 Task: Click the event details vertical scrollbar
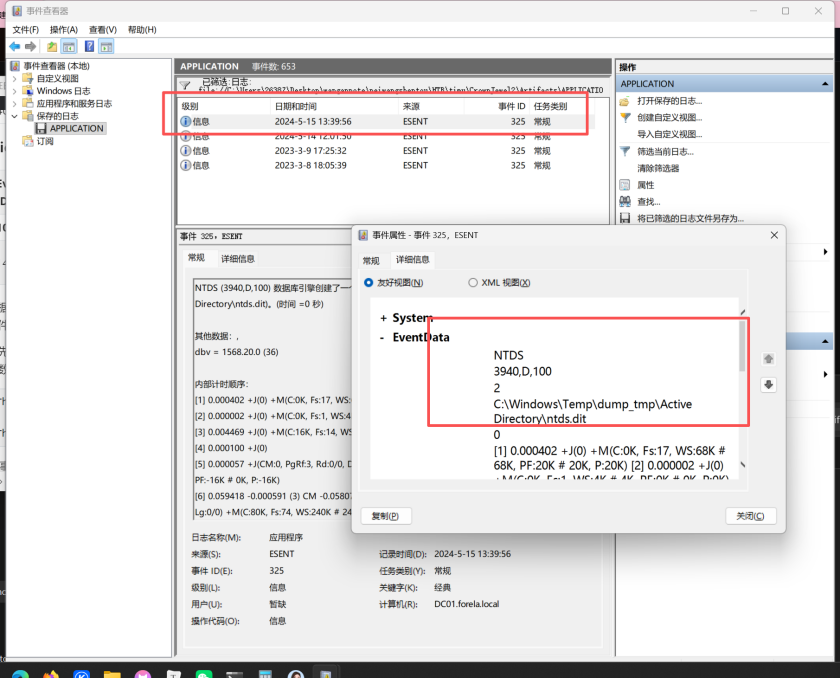(x=741, y=400)
